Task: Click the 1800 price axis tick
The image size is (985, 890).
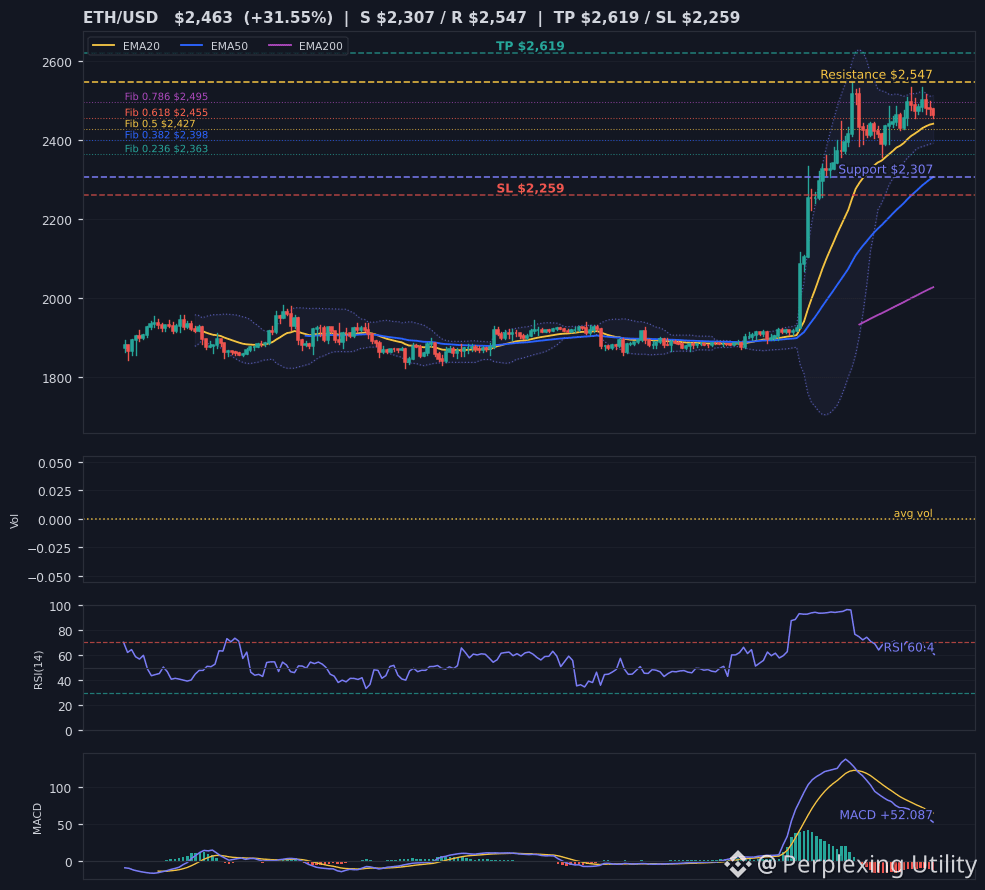Action: (57, 378)
